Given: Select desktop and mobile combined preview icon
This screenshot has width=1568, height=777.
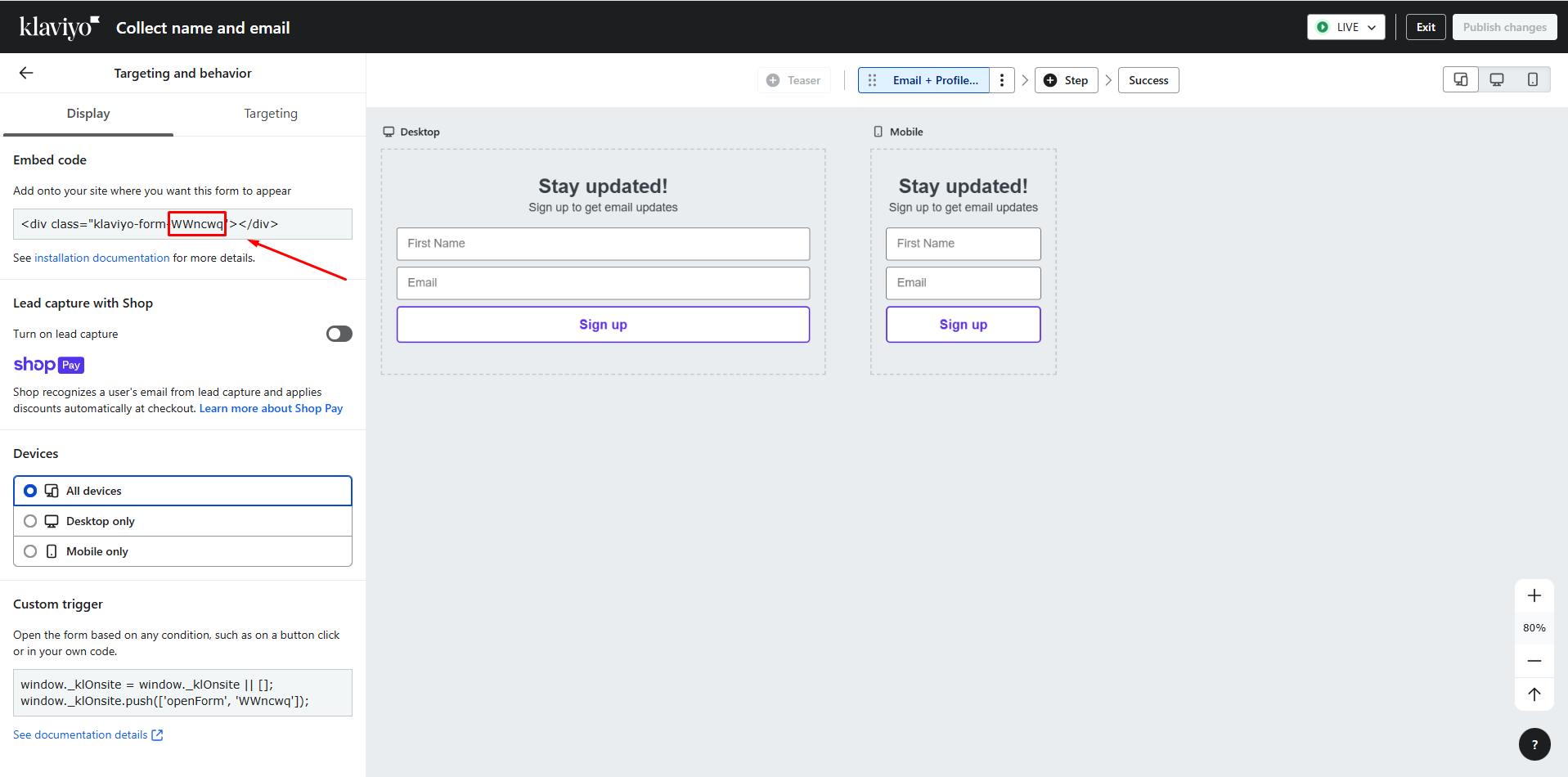Looking at the screenshot, I should tap(1460, 80).
